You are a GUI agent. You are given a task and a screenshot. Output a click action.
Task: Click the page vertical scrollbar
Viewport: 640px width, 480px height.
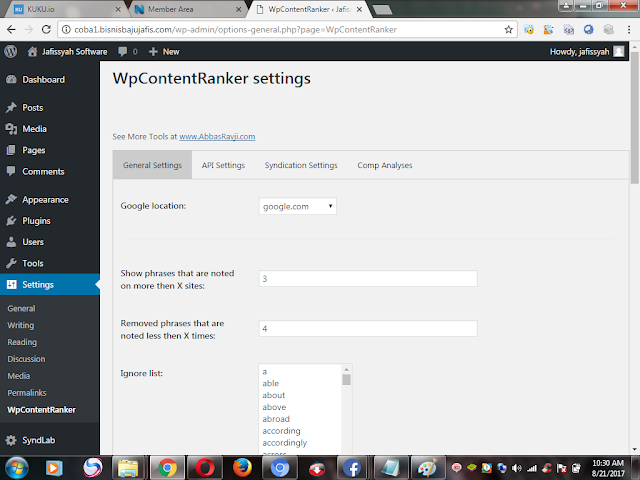click(635, 117)
